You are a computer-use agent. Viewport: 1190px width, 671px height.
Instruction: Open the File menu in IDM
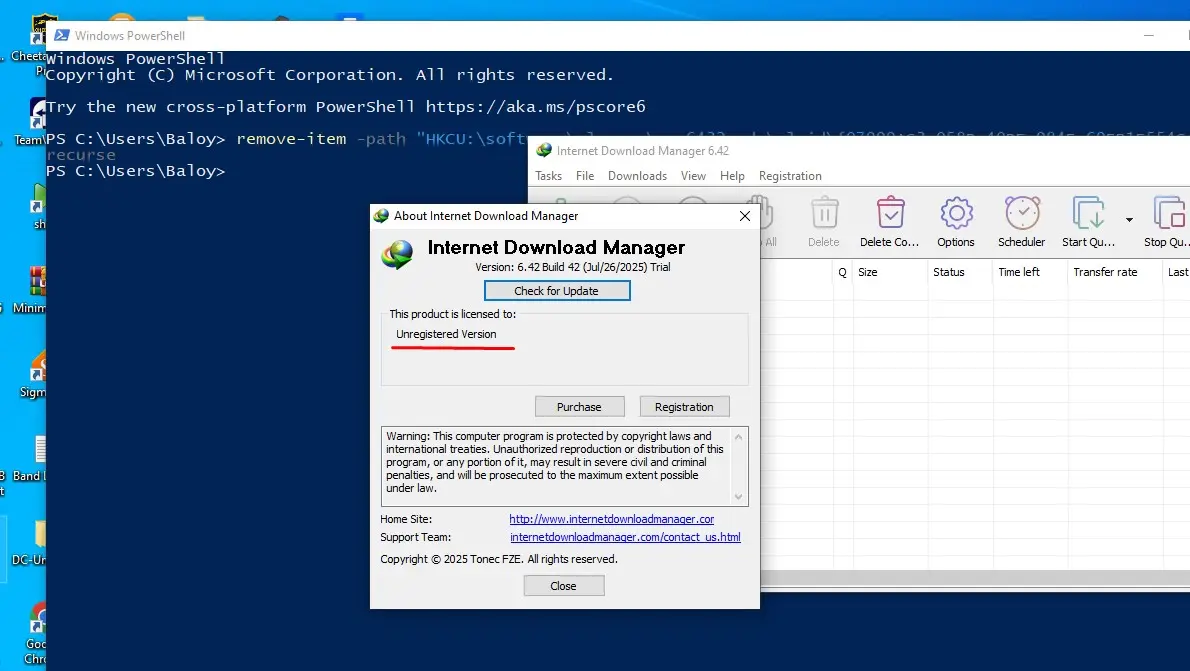[x=584, y=175]
